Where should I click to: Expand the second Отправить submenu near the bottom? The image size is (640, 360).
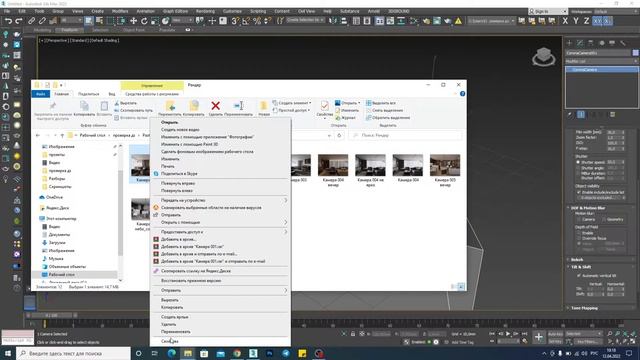221,290
